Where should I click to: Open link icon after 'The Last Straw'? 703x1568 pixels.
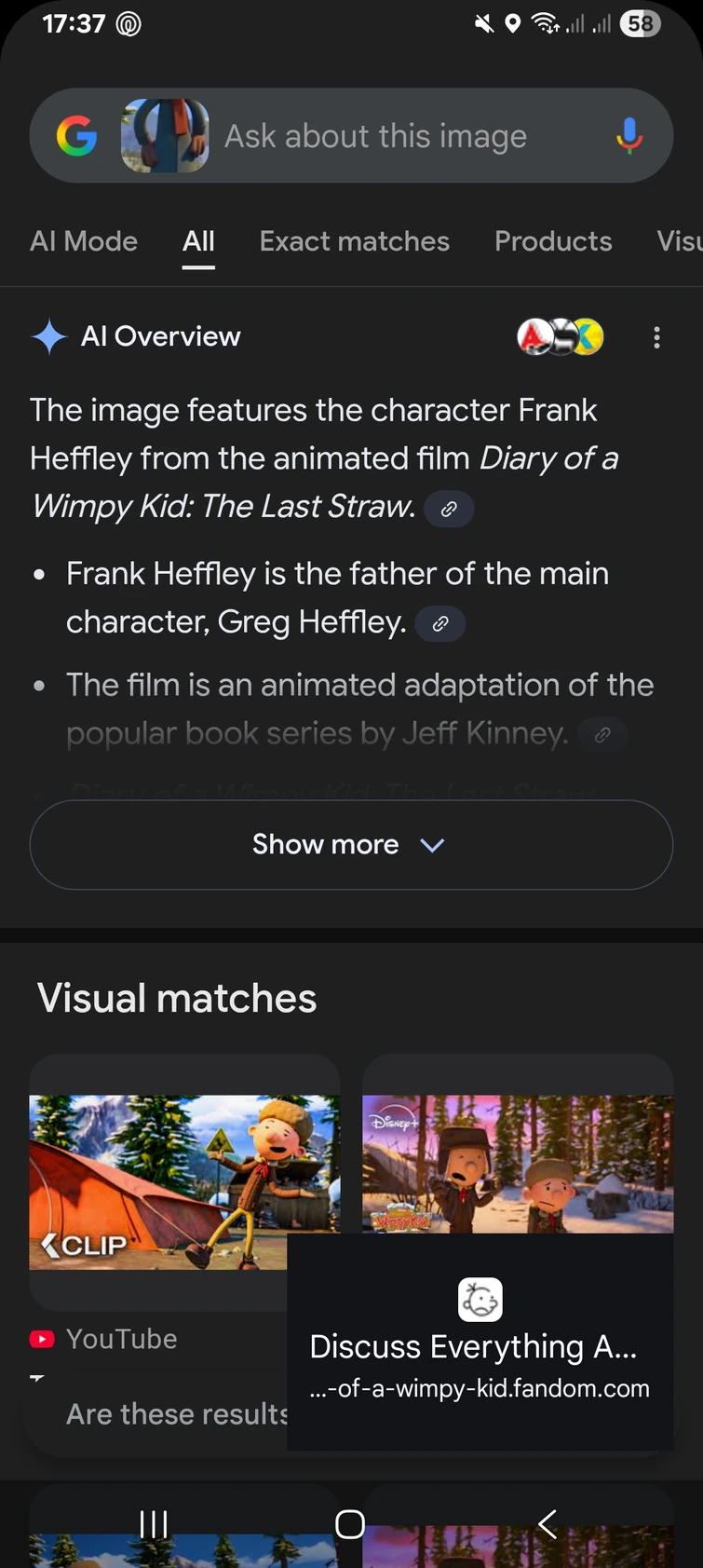pyautogui.click(x=449, y=509)
